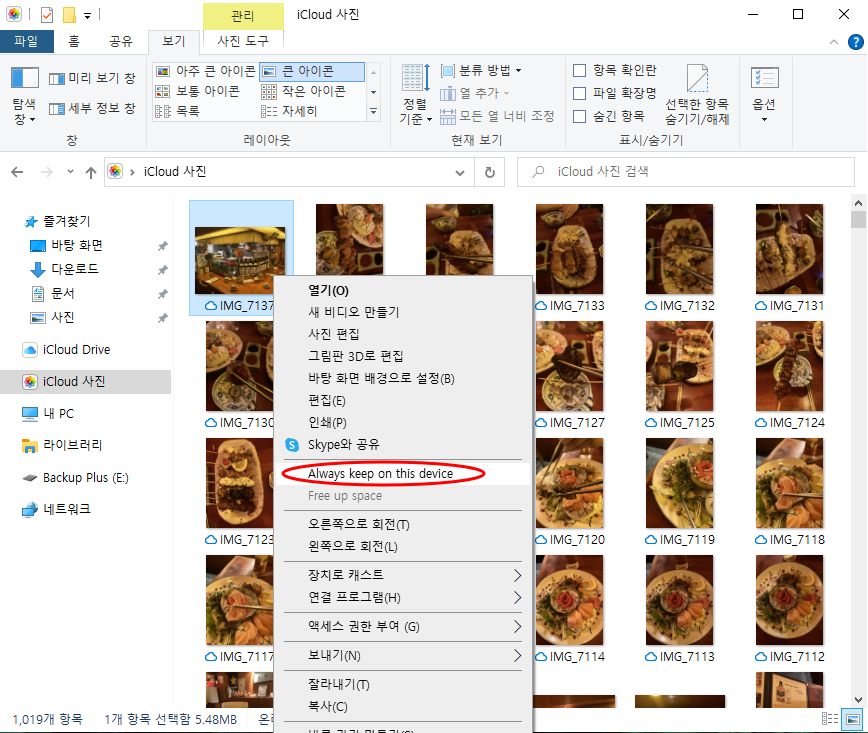Click new folder quick access icon
Image resolution: width=868 pixels, height=733 pixels.
(69, 15)
